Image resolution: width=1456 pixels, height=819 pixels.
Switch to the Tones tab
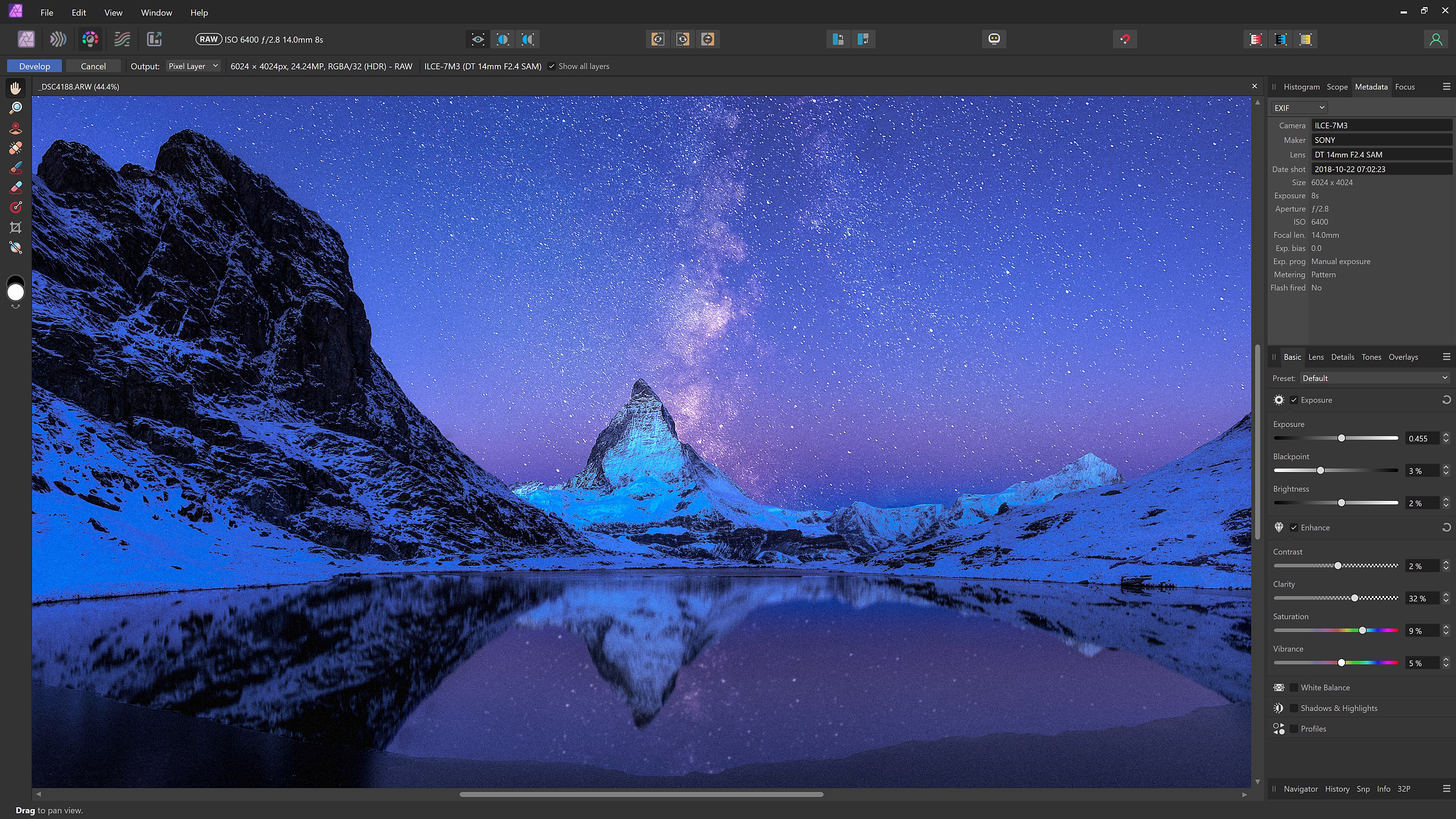[1371, 357]
